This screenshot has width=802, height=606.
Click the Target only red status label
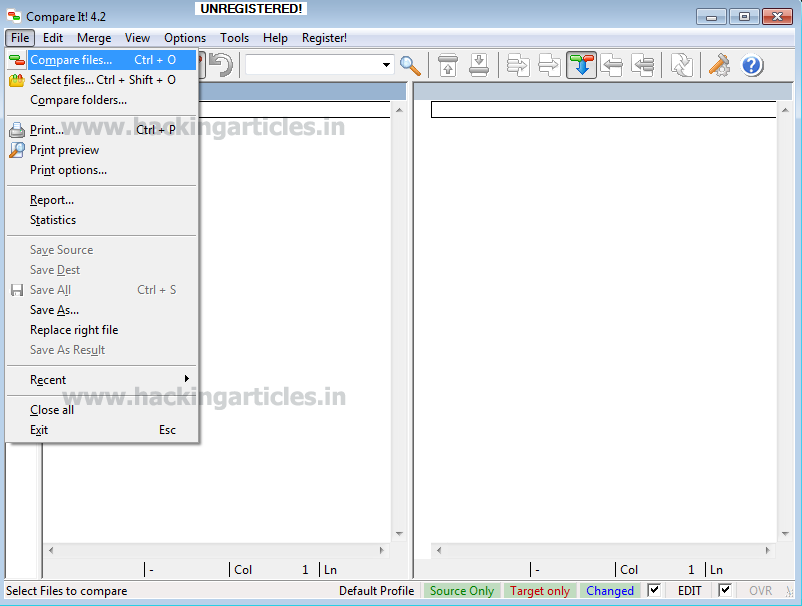(x=540, y=591)
